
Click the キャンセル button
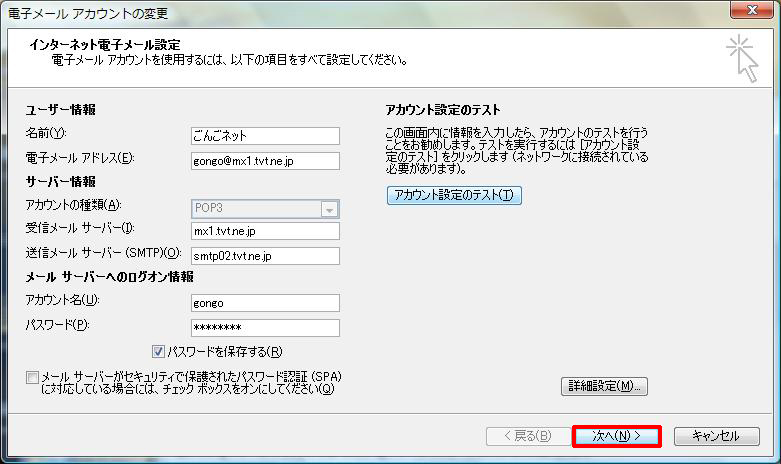[717, 436]
